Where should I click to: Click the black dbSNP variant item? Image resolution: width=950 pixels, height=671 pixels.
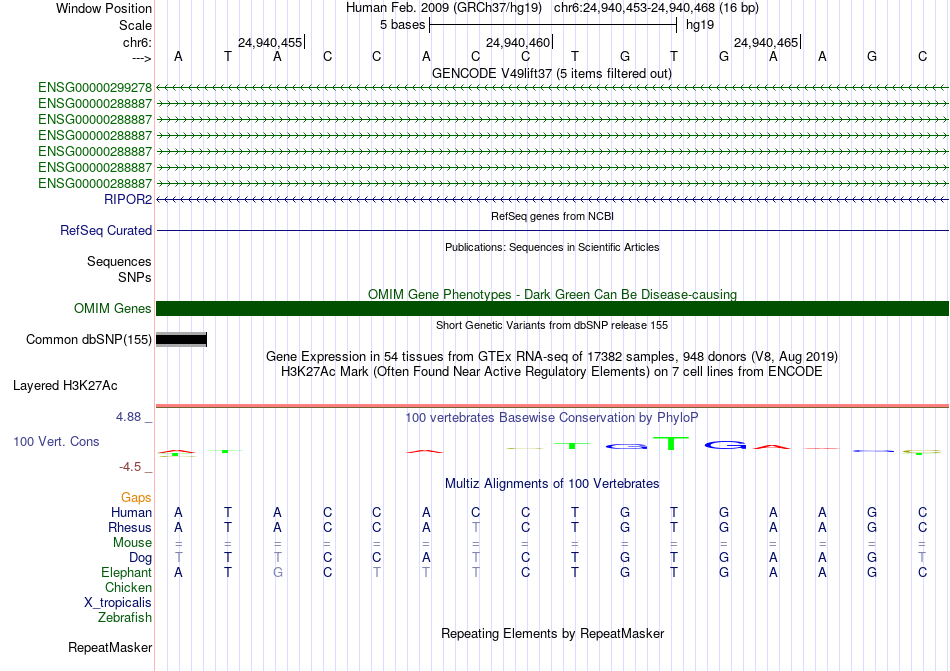click(181, 340)
